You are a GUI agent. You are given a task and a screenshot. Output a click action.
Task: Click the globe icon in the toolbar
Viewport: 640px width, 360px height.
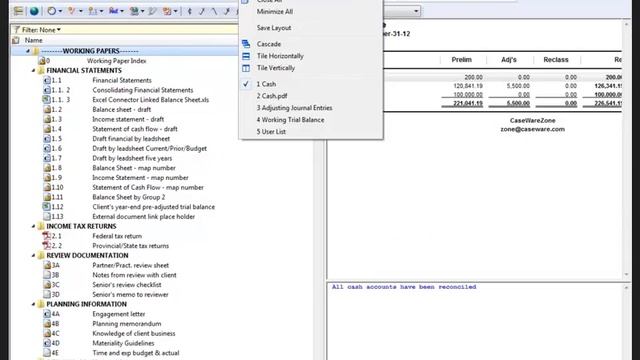34,11
